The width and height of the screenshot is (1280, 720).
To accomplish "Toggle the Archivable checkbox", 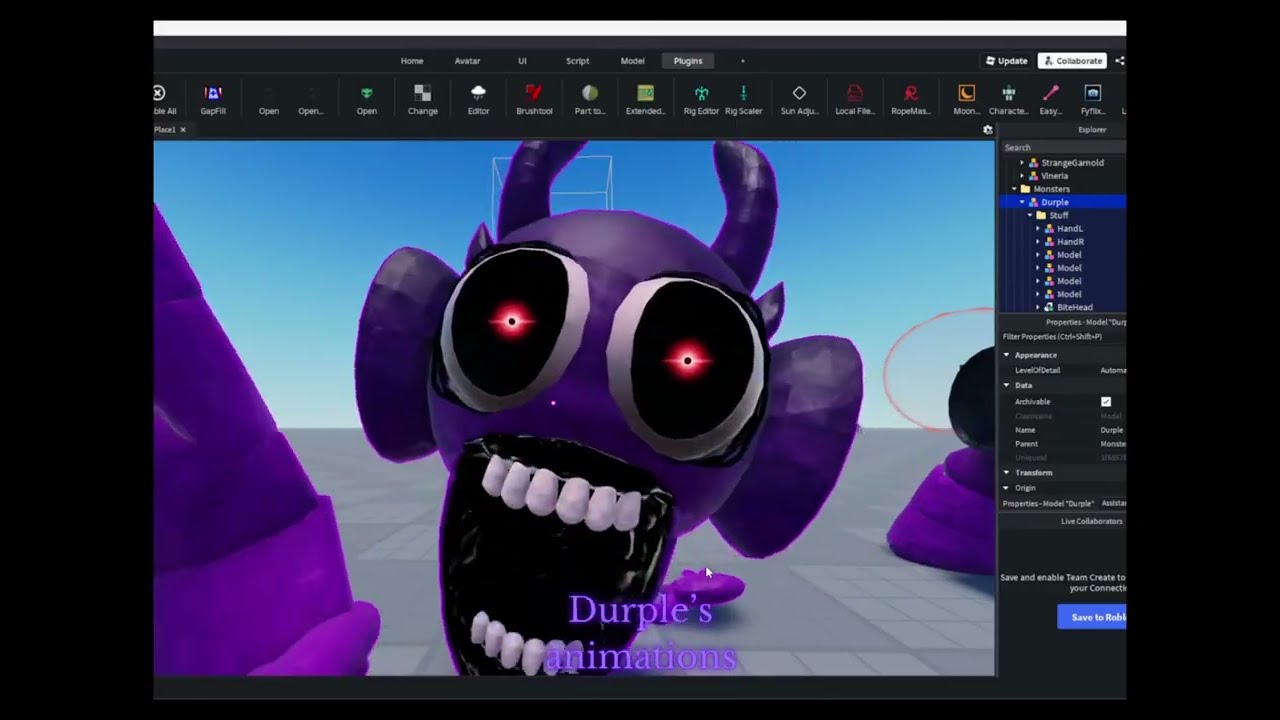I will [1106, 402].
